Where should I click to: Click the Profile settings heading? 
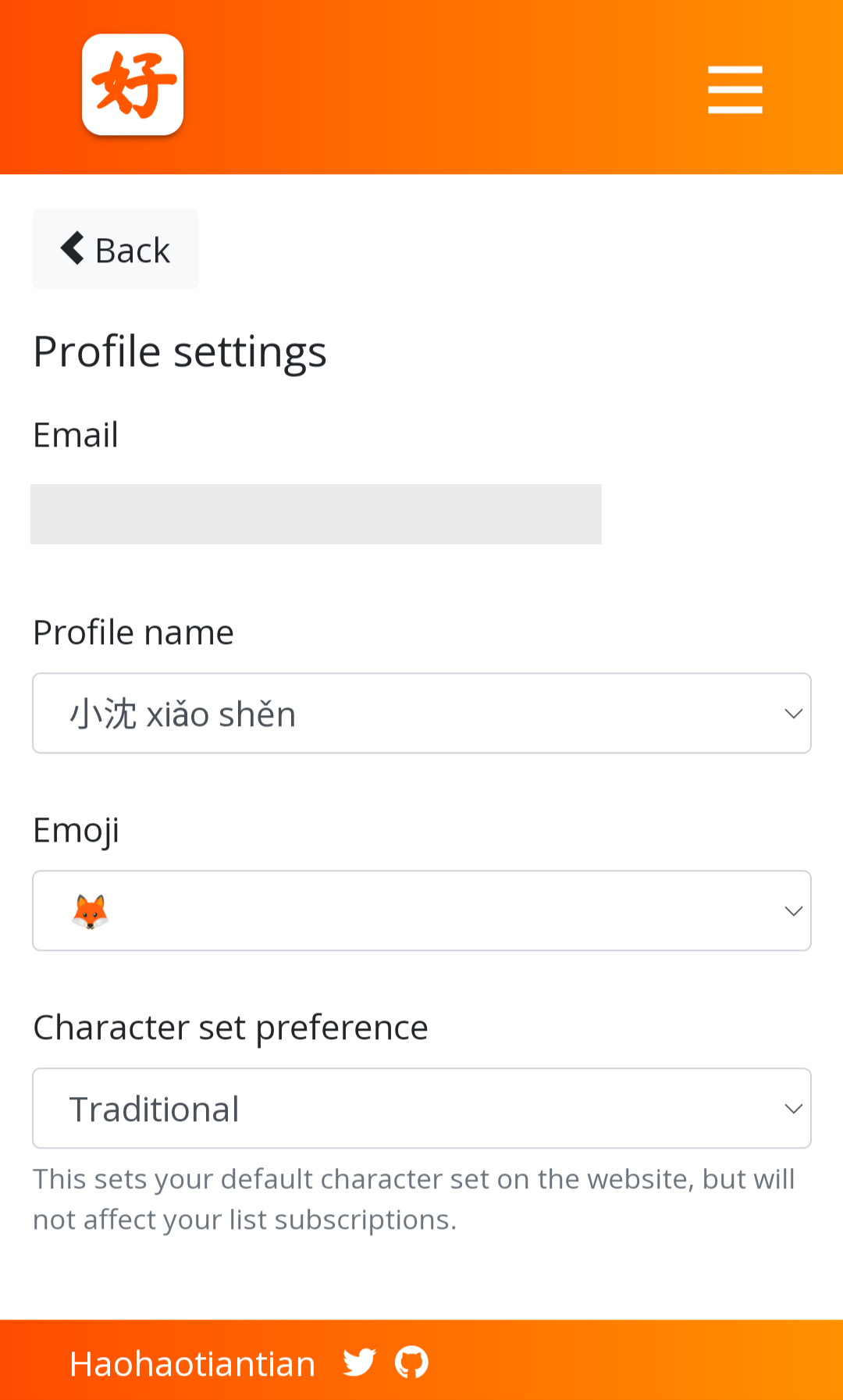pyautogui.click(x=180, y=351)
